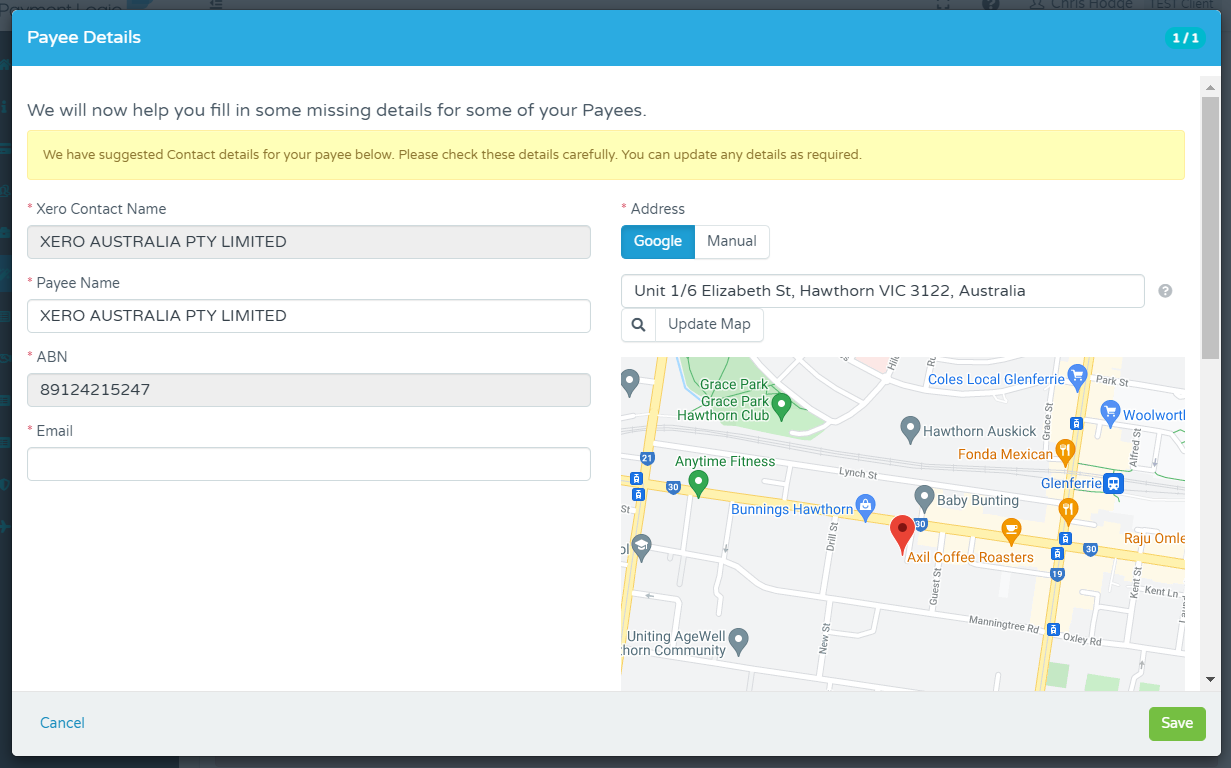Click the route 19 shield on the map
Viewport: 1231px width, 768px height.
(1057, 574)
